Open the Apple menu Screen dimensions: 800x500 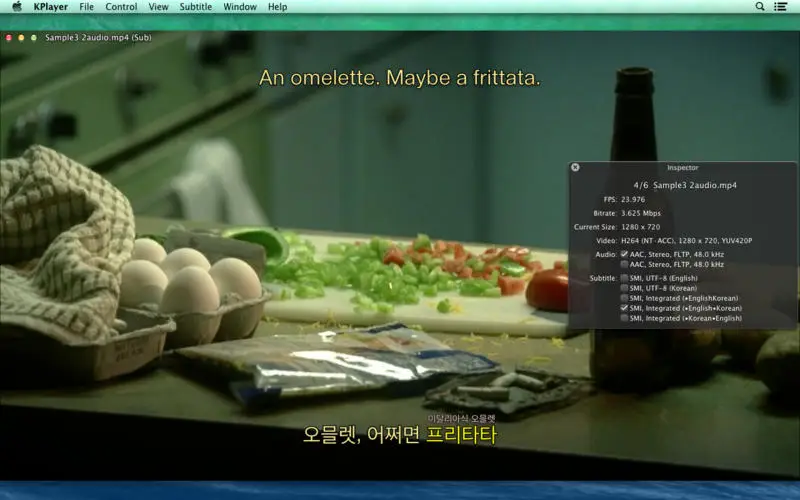[17, 7]
